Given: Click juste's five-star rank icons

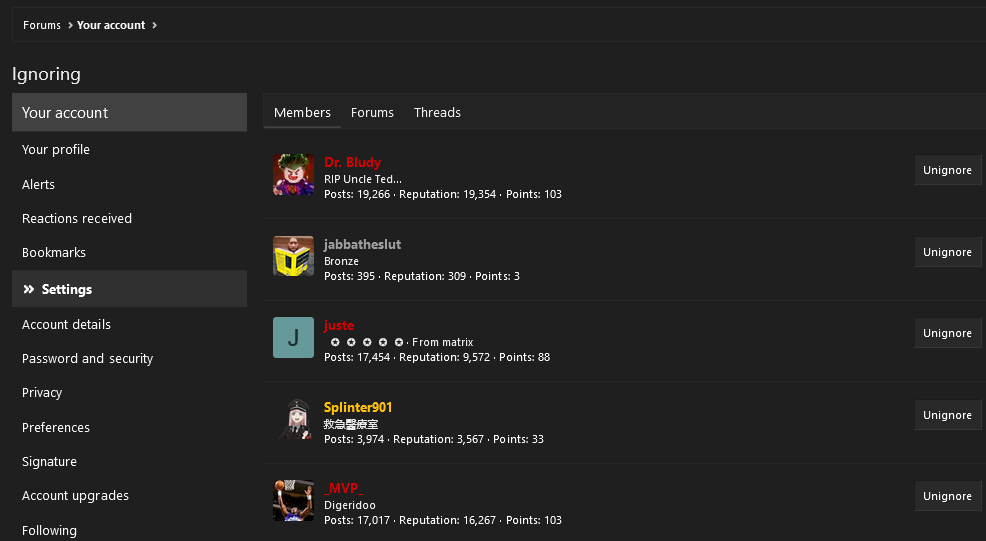Looking at the screenshot, I should tap(367, 342).
